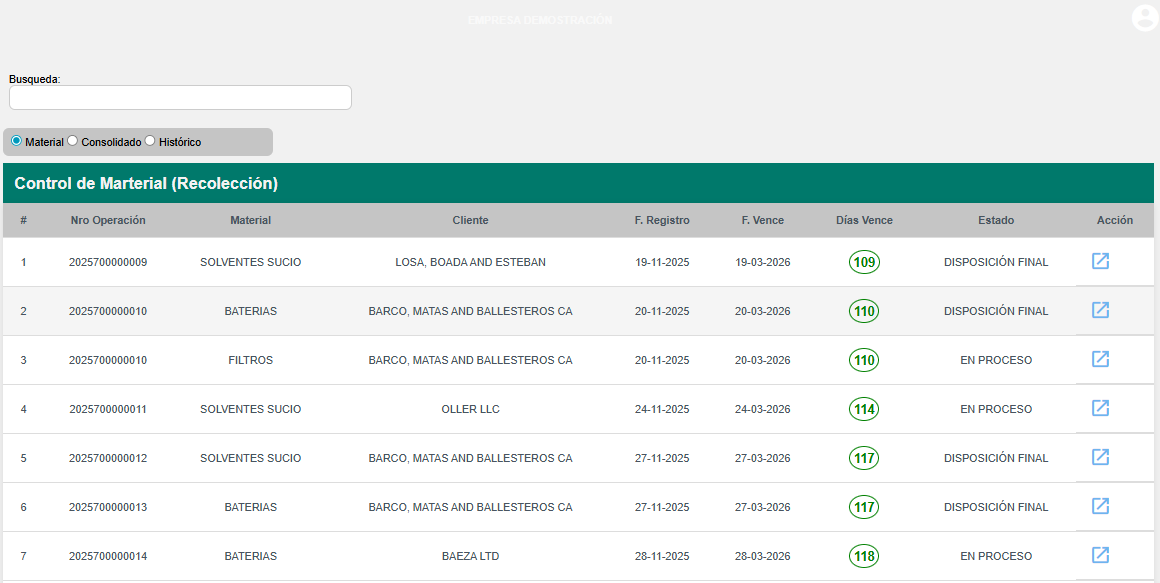Click the 118 days badge
The height and width of the screenshot is (583, 1160).
(864, 556)
